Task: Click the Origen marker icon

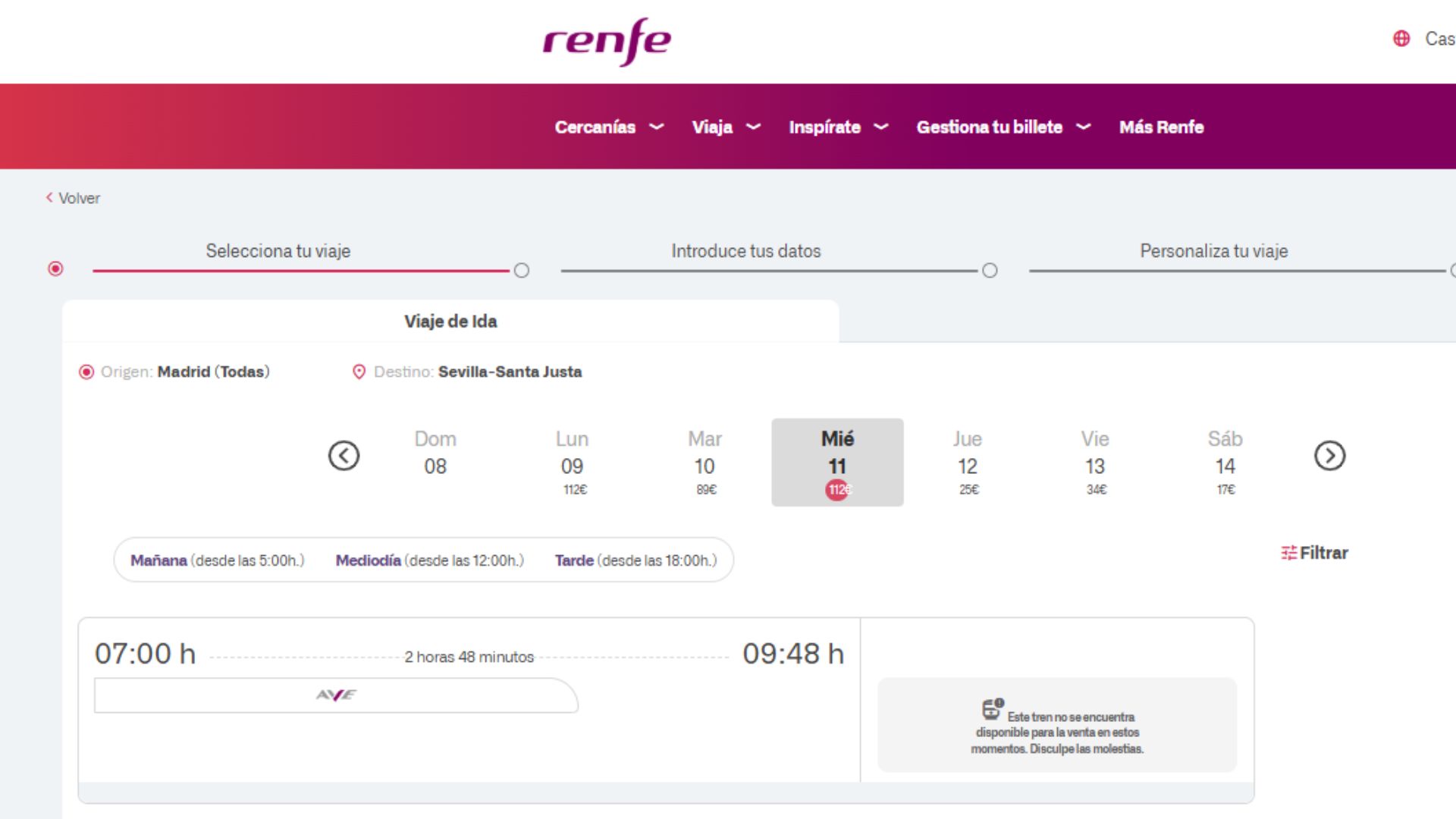Action: tap(86, 372)
